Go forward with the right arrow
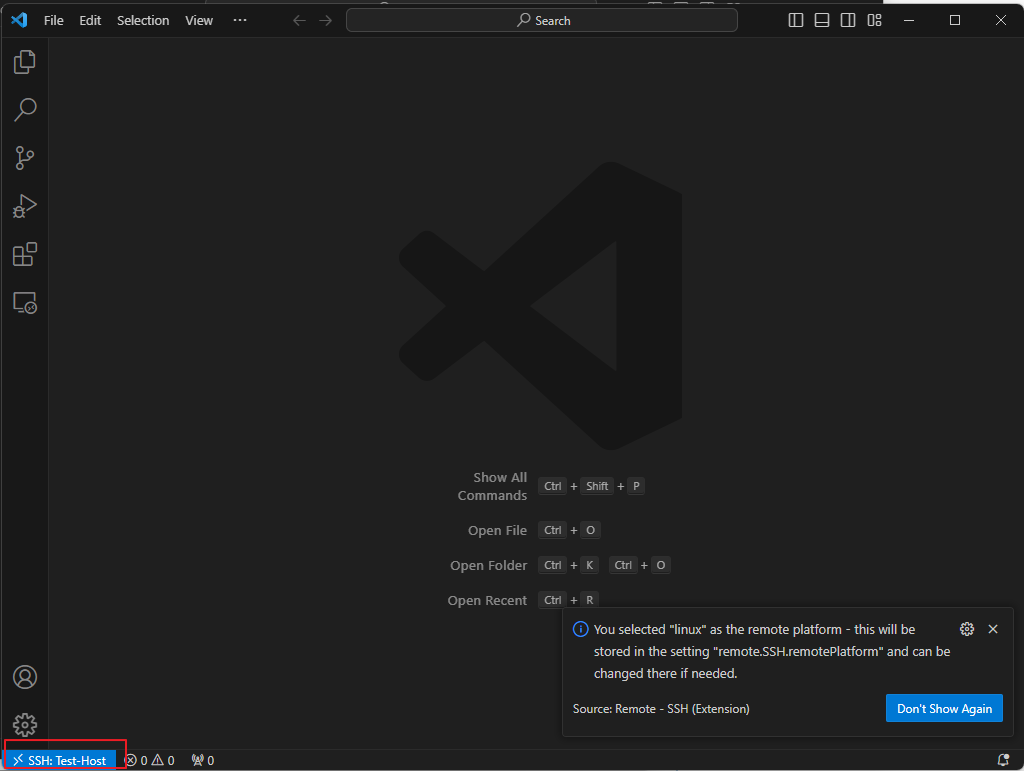Screen dimensions: 1024x771 325,20
